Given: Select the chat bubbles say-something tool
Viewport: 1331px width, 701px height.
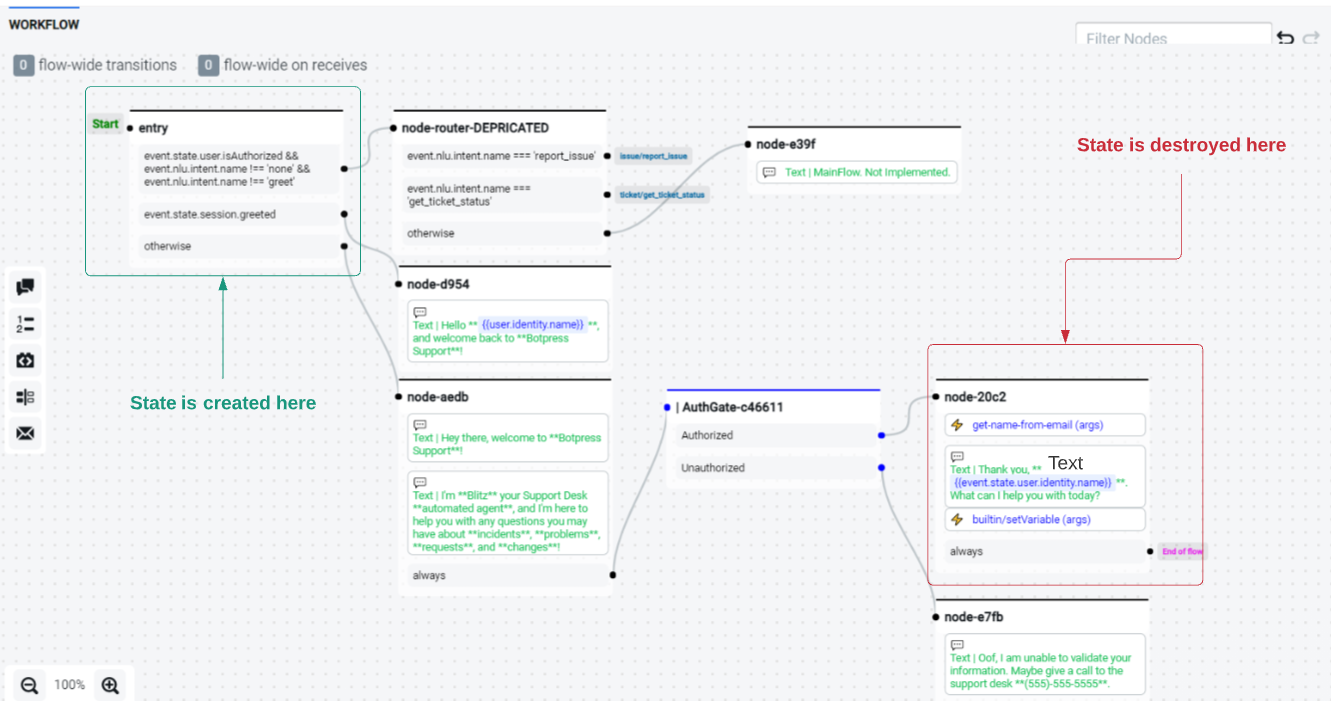Looking at the screenshot, I should point(25,288).
